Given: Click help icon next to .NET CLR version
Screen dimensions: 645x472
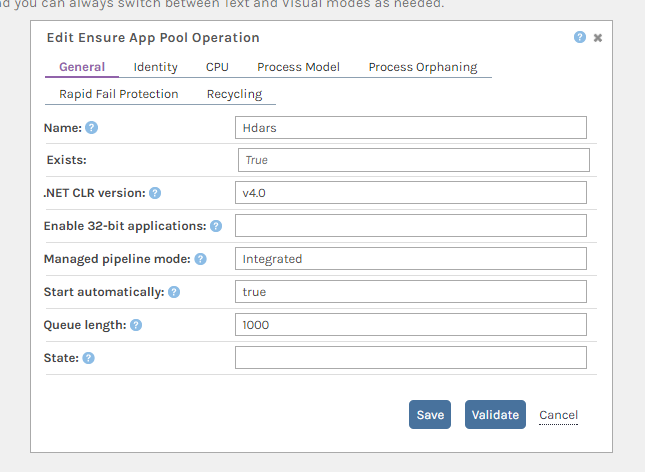Looking at the screenshot, I should tap(155, 193).
